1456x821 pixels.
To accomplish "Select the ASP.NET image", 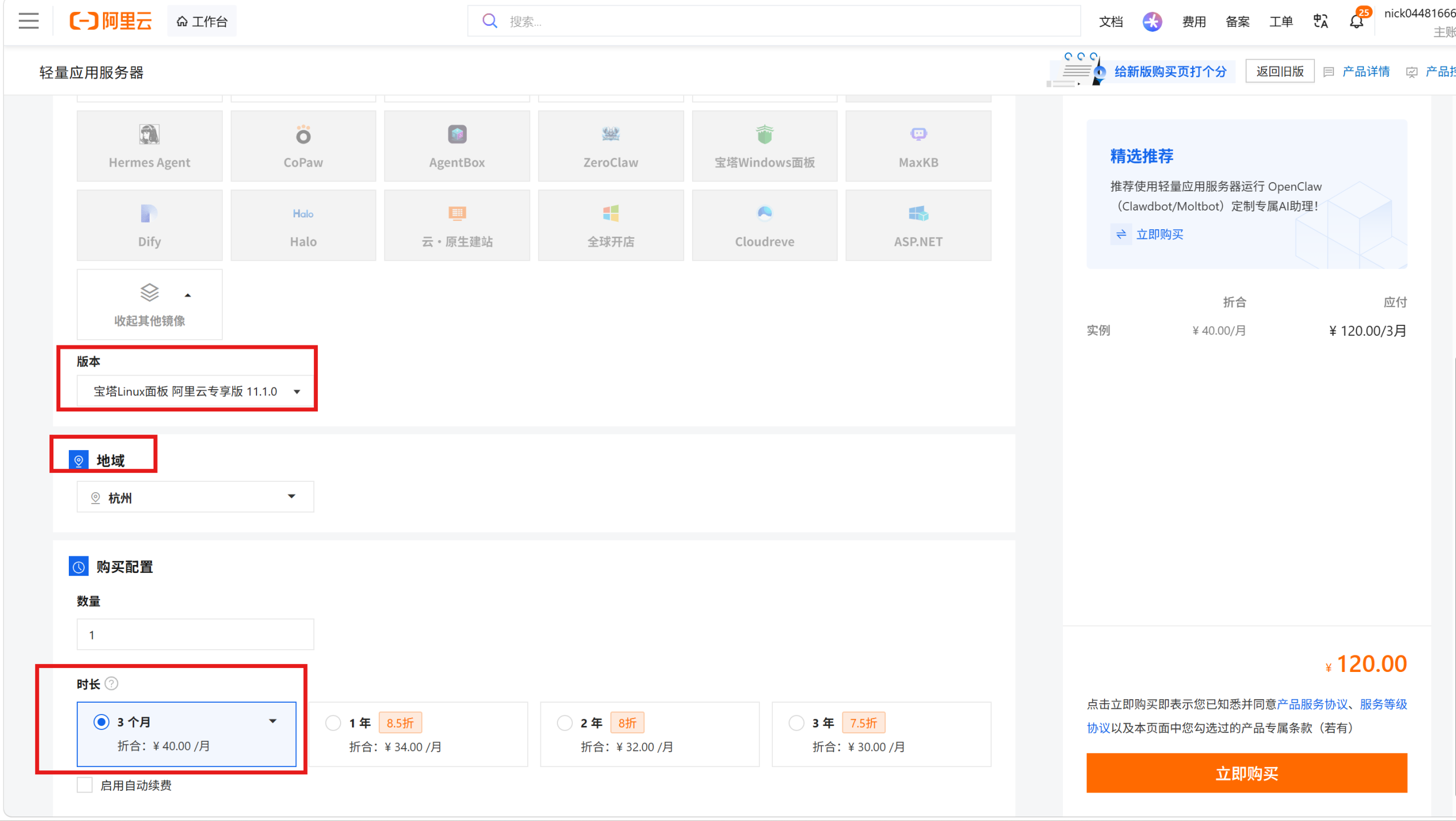I will click(x=919, y=225).
